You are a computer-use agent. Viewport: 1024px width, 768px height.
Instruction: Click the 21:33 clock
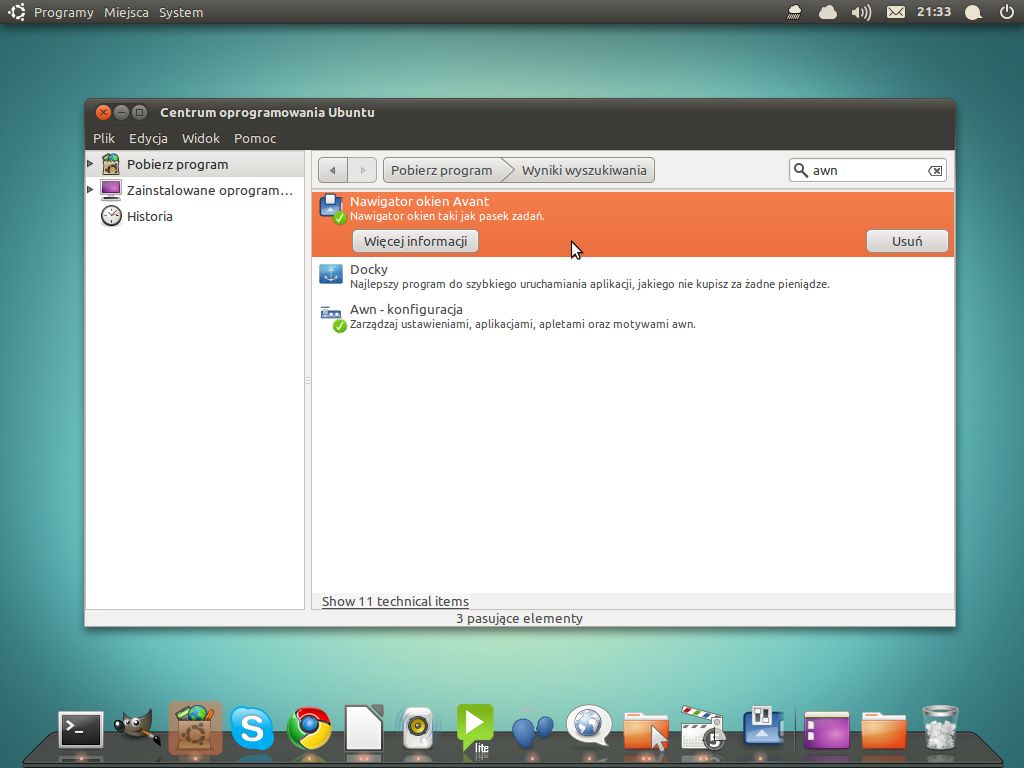click(933, 12)
